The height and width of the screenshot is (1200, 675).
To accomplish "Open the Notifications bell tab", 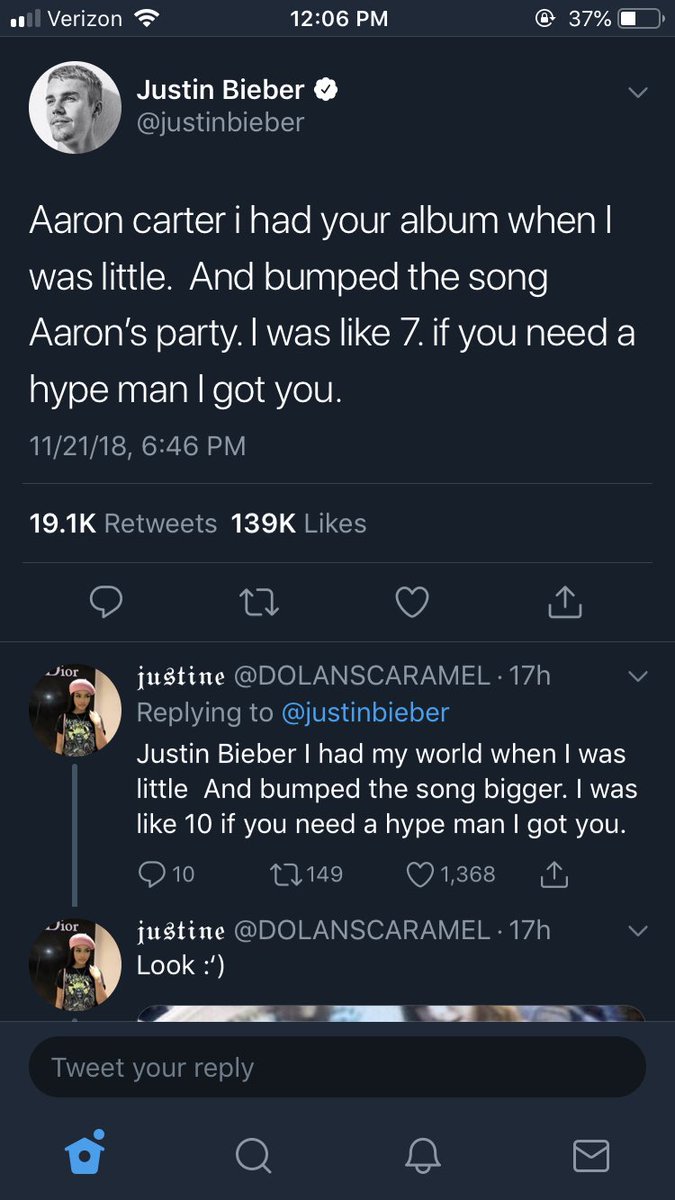I will 422,1155.
